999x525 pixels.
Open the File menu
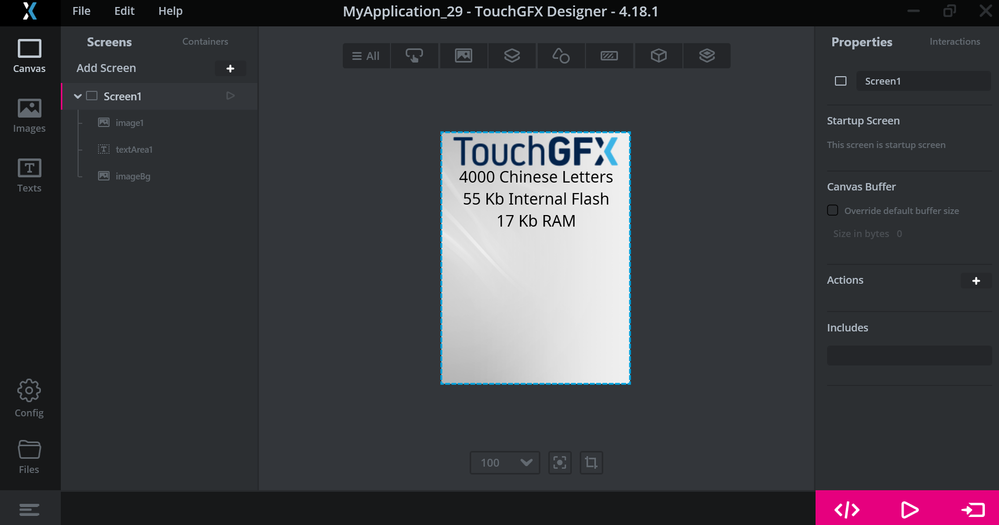pyautogui.click(x=82, y=11)
